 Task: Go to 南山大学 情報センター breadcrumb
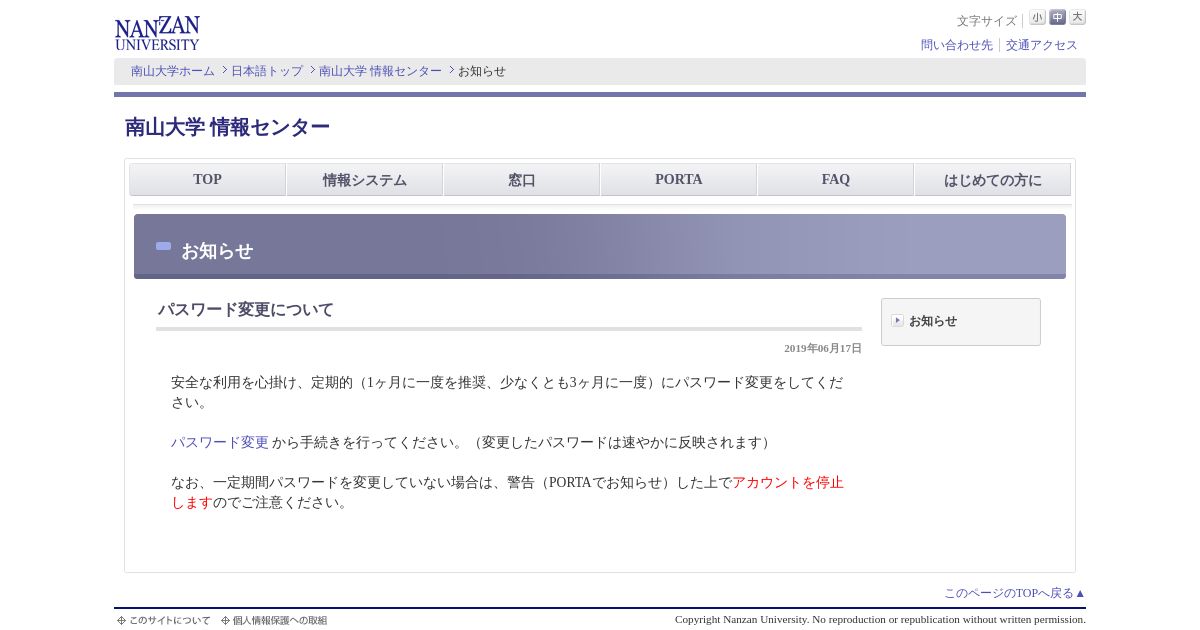pos(380,71)
